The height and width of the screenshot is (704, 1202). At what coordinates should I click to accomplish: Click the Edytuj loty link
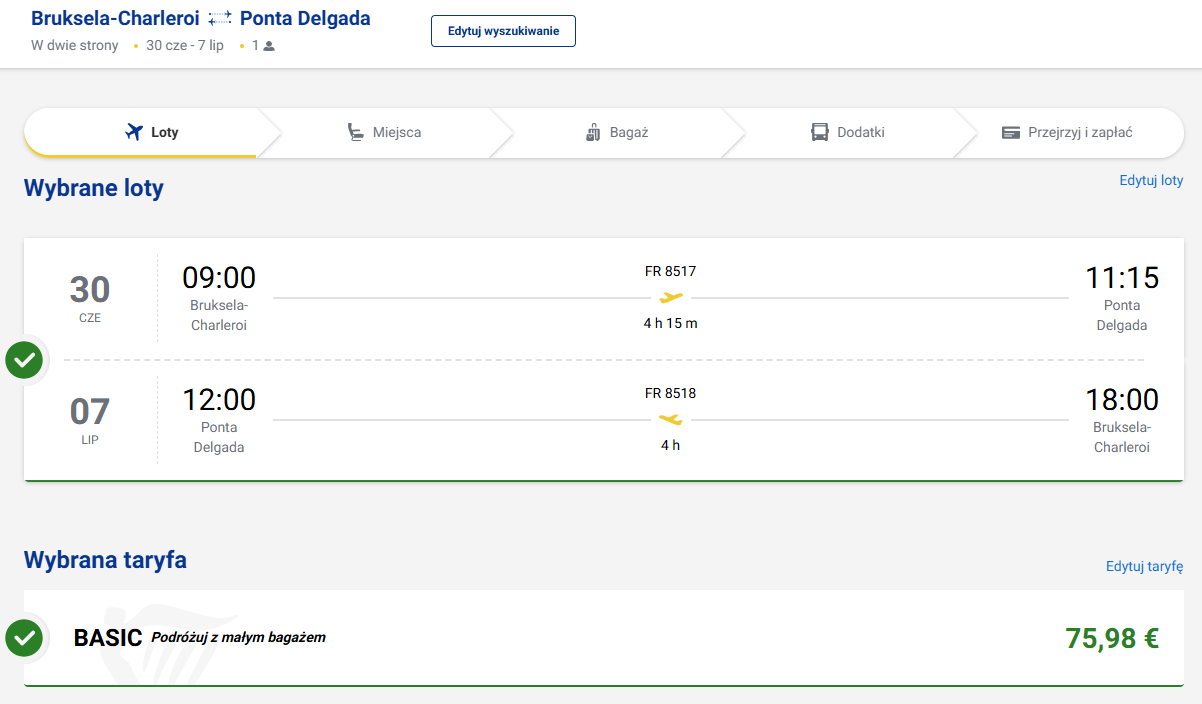pos(1151,181)
